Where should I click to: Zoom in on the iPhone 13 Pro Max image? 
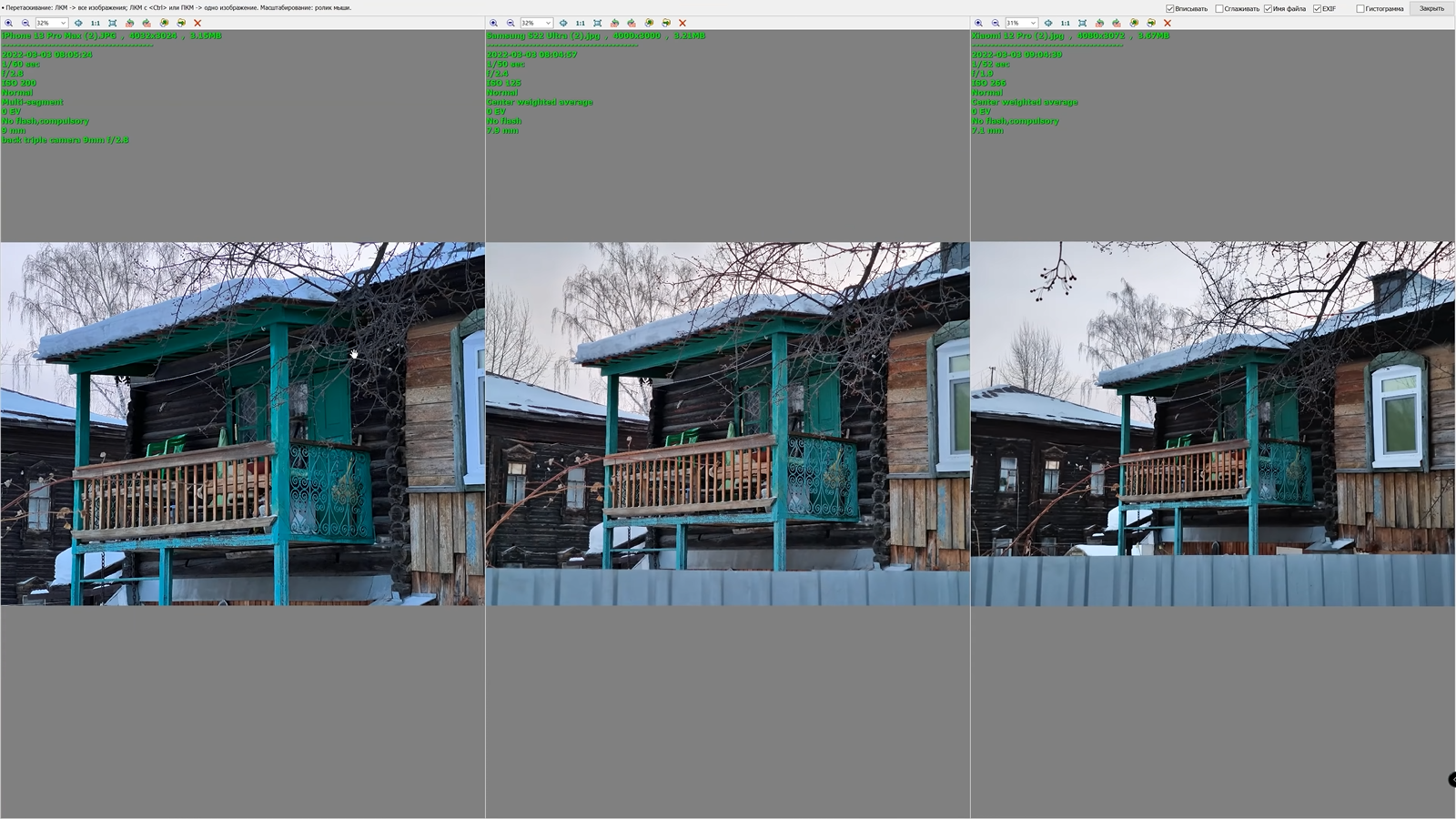(x=8, y=23)
